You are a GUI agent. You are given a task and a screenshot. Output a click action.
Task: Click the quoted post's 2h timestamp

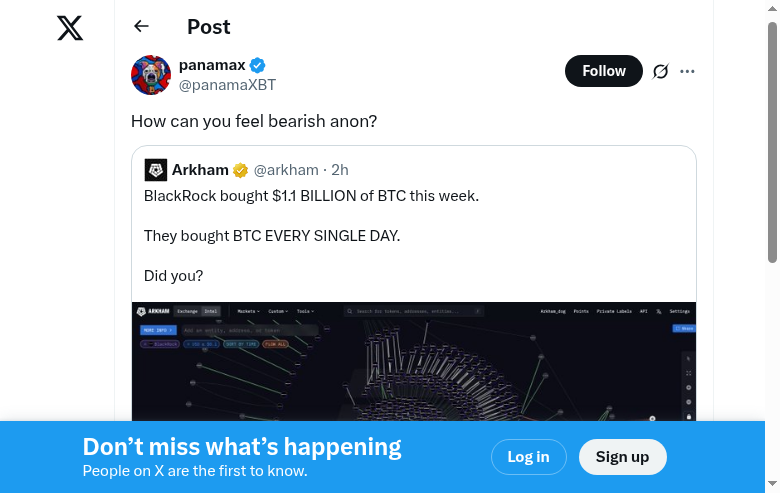[340, 170]
